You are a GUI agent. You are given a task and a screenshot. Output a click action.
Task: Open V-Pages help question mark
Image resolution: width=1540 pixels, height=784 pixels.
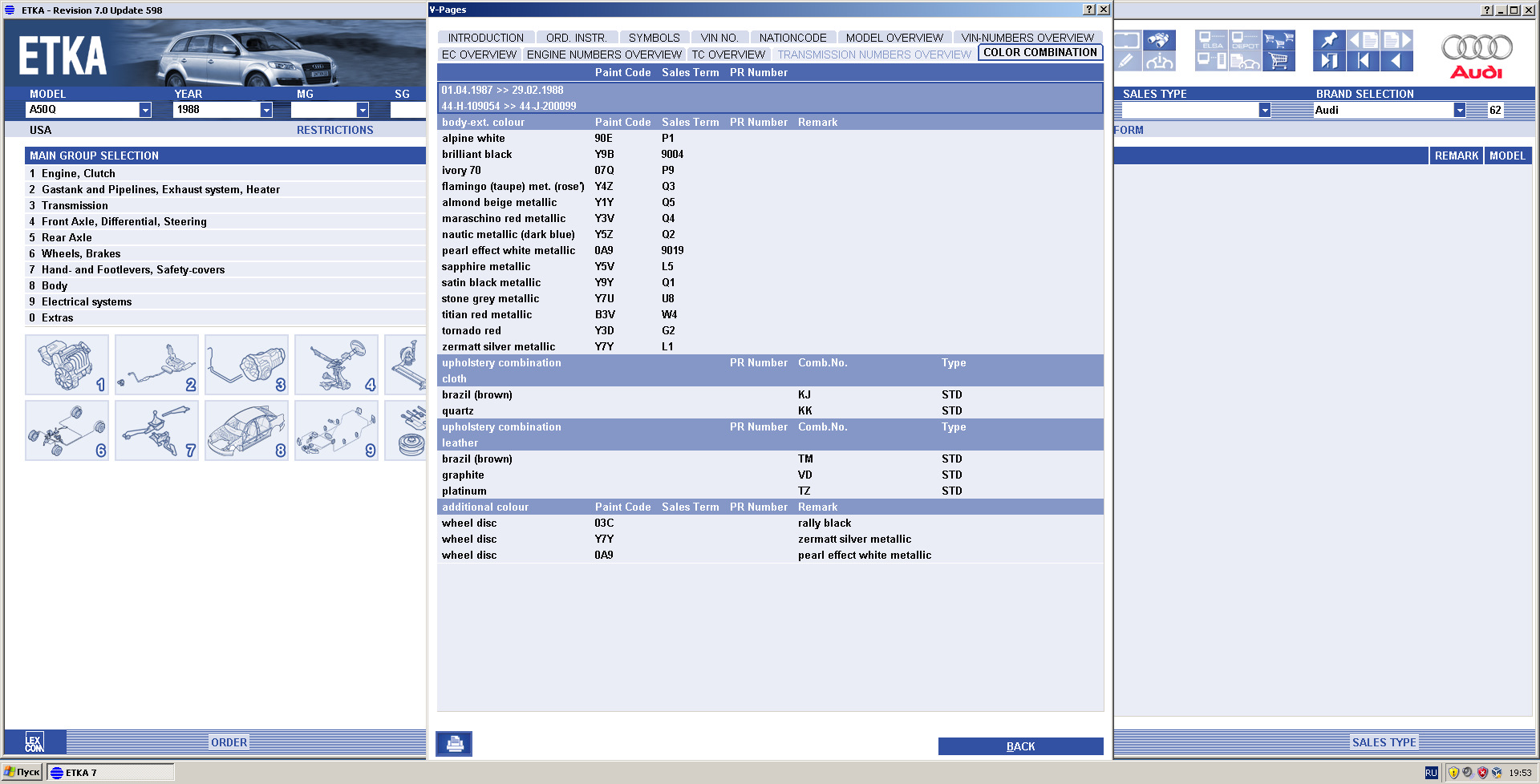(1088, 10)
